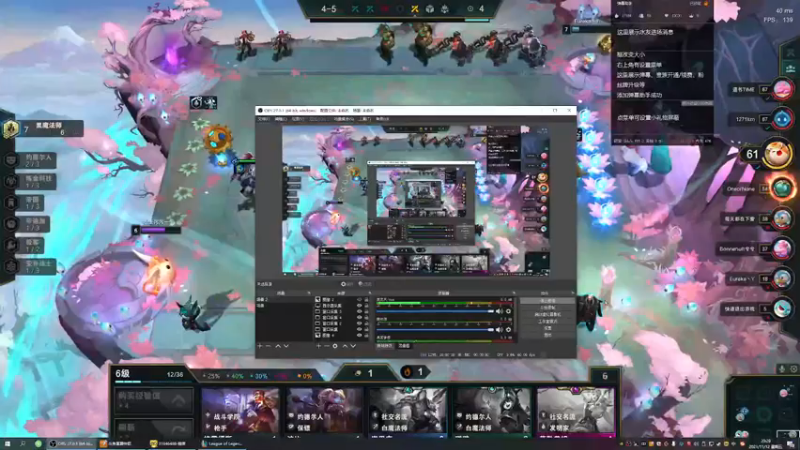Toggle visibility eye of the fifth source in OBS
Image resolution: width=800 pixels, height=450 pixels.
click(360, 323)
